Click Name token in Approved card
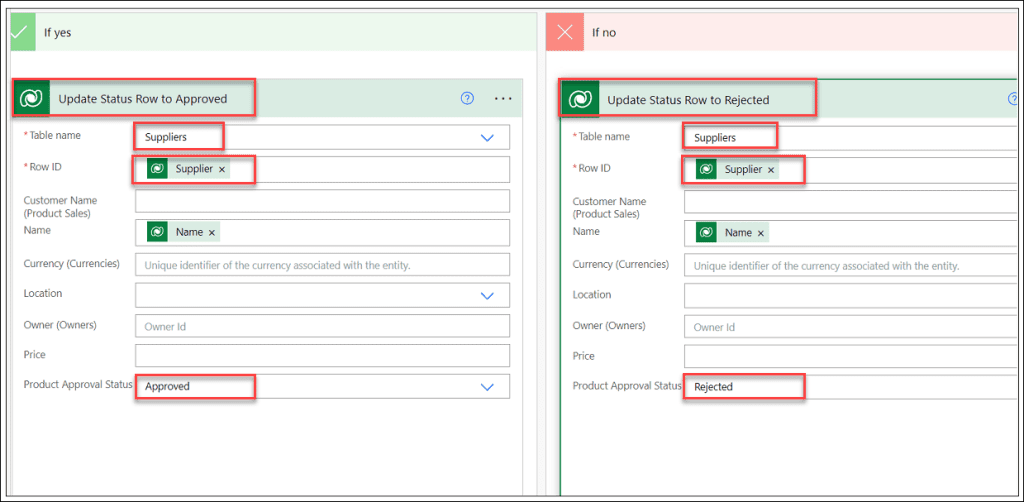Image resolution: width=1024 pixels, height=502 pixels. tap(183, 232)
